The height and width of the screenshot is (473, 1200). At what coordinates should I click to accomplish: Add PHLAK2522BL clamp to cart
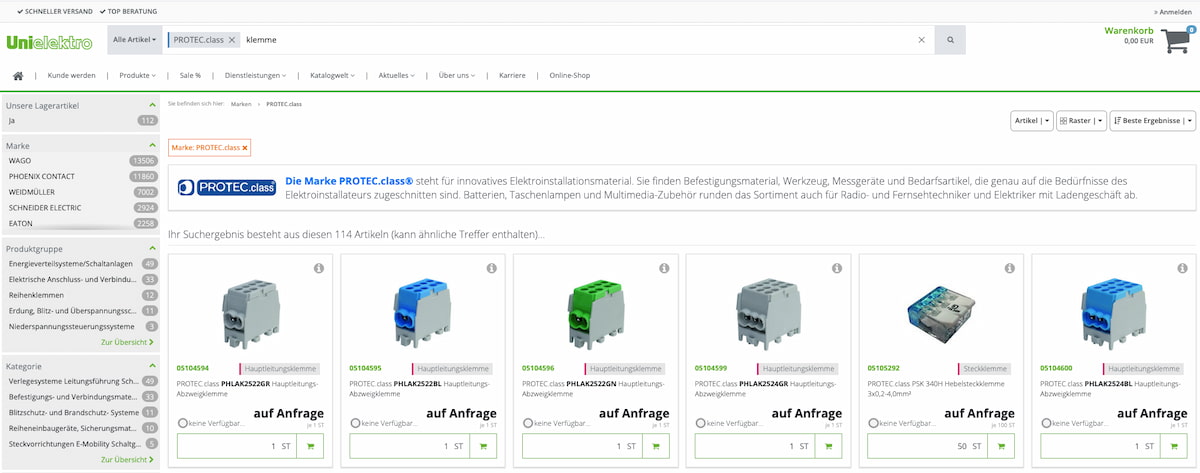coord(482,446)
